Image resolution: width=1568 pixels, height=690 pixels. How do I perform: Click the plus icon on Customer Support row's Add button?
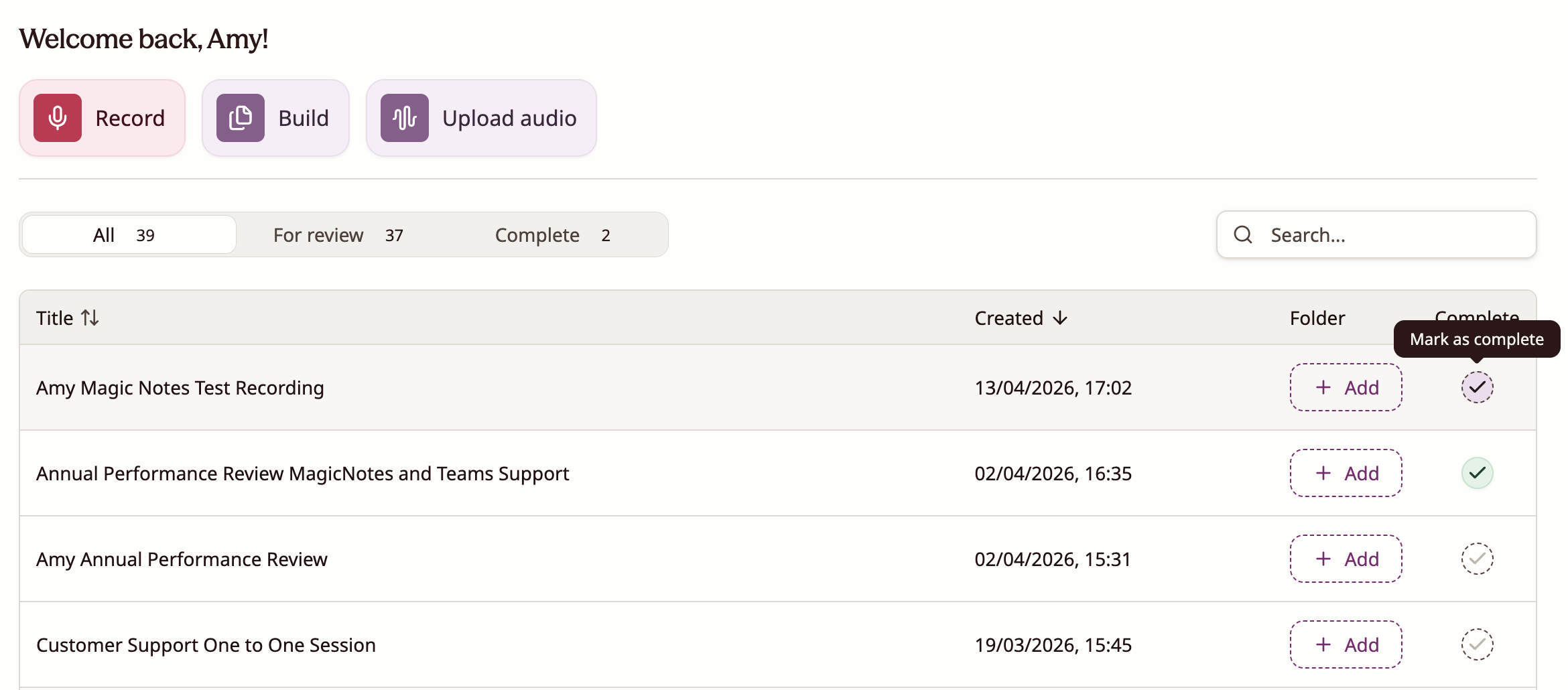(x=1322, y=644)
